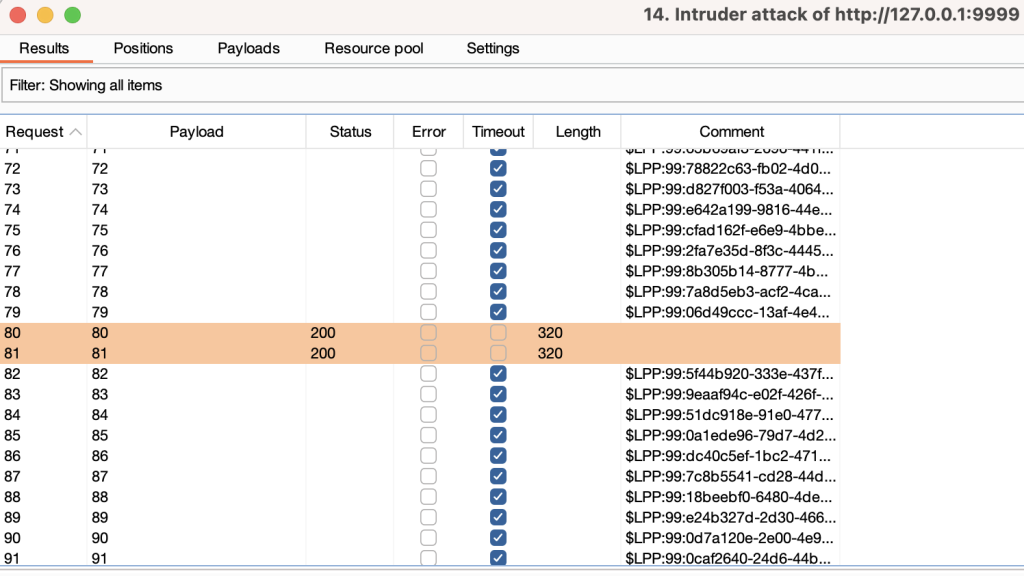Open the Payloads tab
This screenshot has height=576, width=1024.
tap(249, 48)
